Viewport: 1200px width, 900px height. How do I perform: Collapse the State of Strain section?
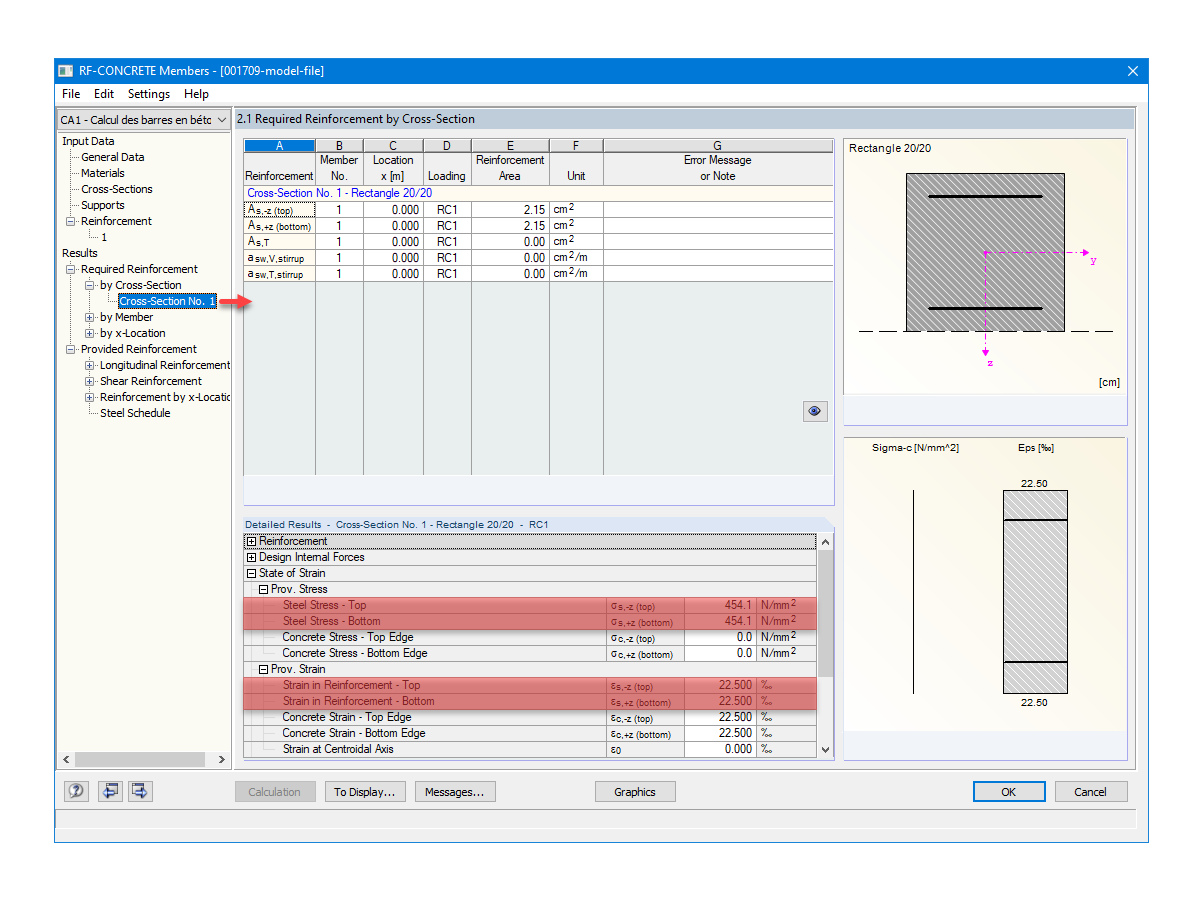tap(251, 573)
